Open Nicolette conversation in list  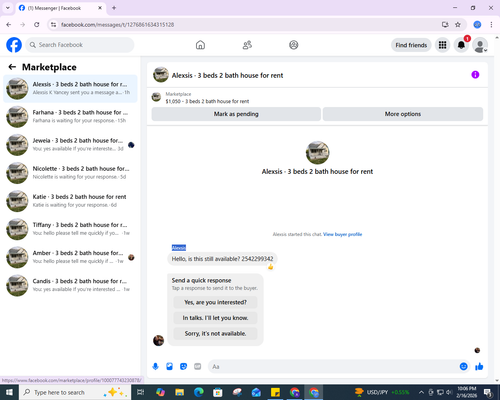click(x=70, y=173)
